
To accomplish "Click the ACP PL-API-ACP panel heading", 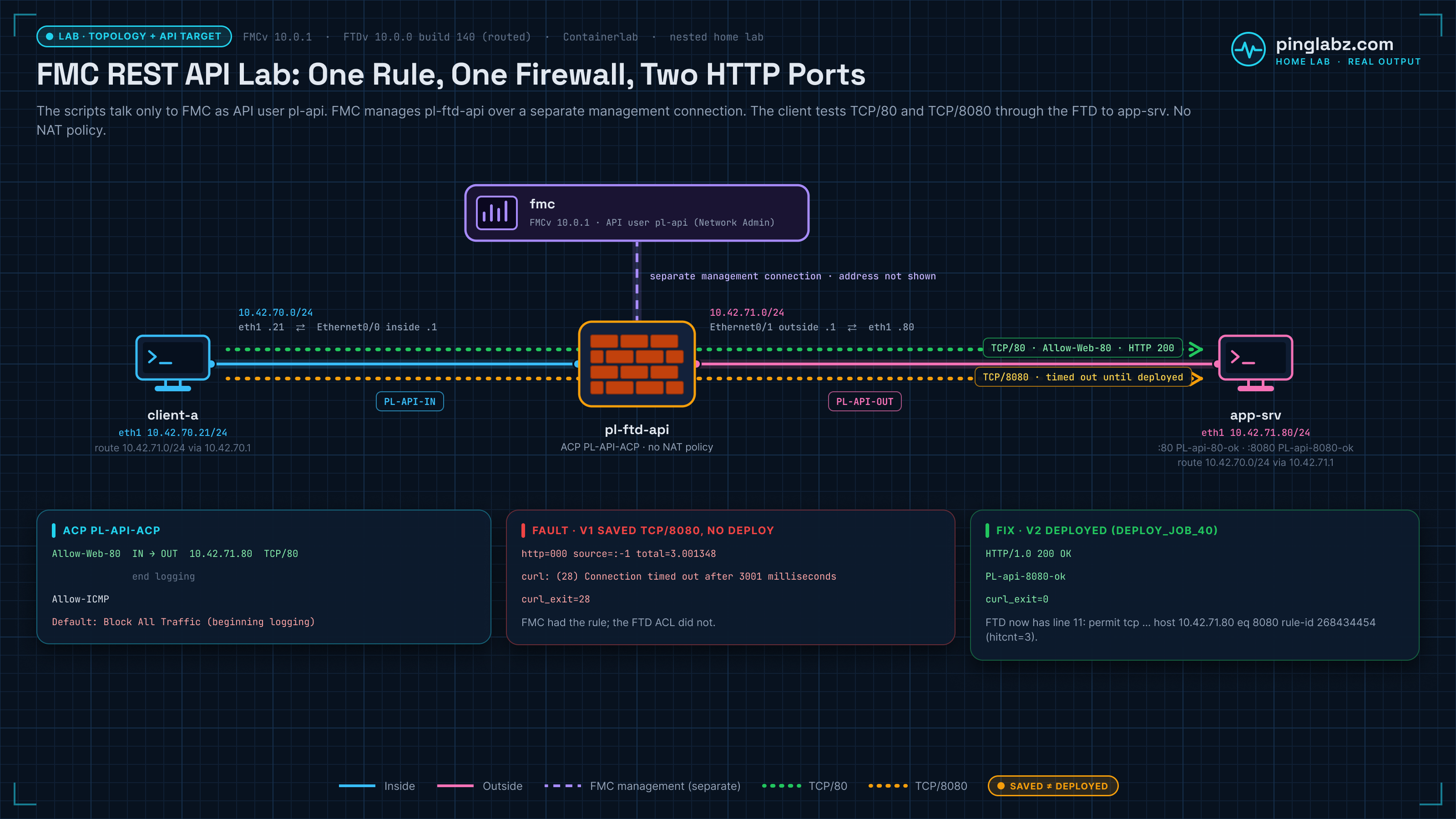I will 111,530.
